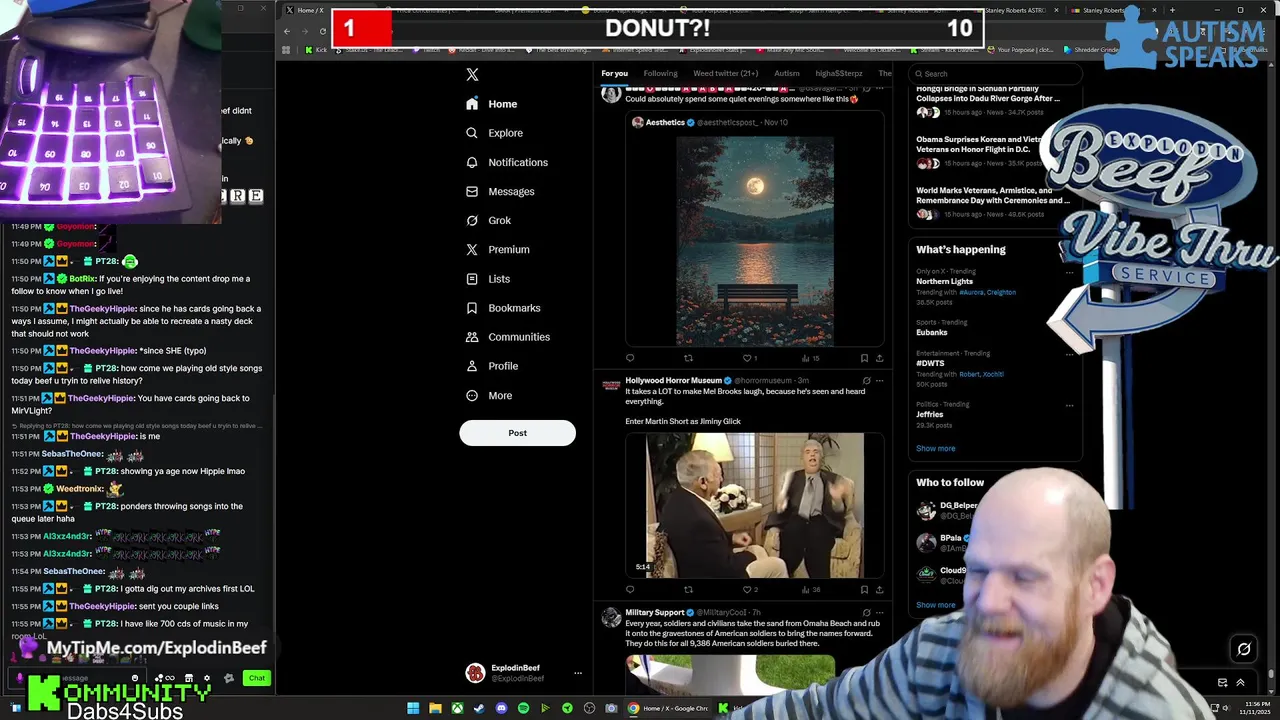Open Jeffries trend options menu

pyautogui.click(x=1069, y=405)
